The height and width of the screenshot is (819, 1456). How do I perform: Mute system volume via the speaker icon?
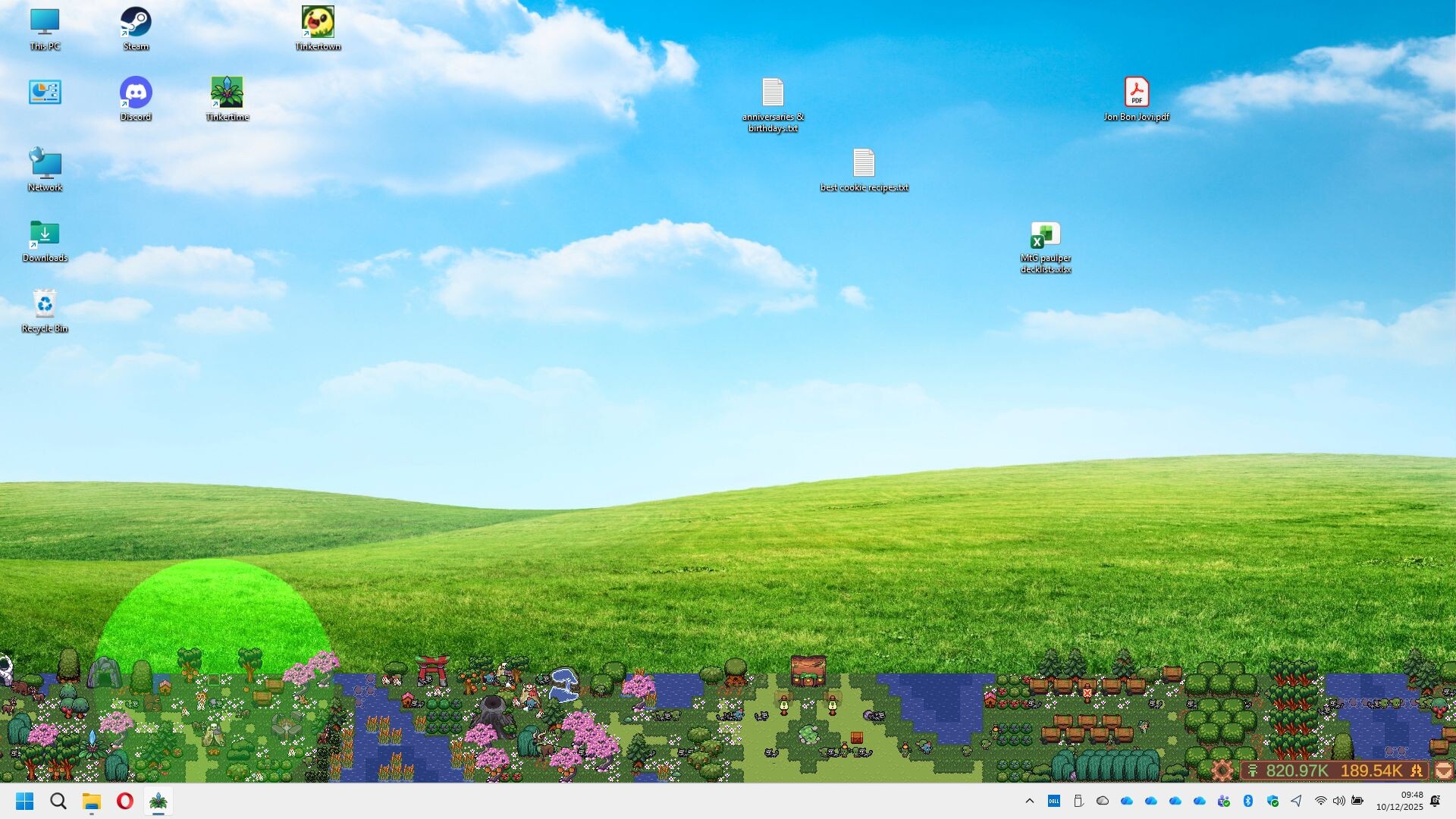tap(1339, 801)
